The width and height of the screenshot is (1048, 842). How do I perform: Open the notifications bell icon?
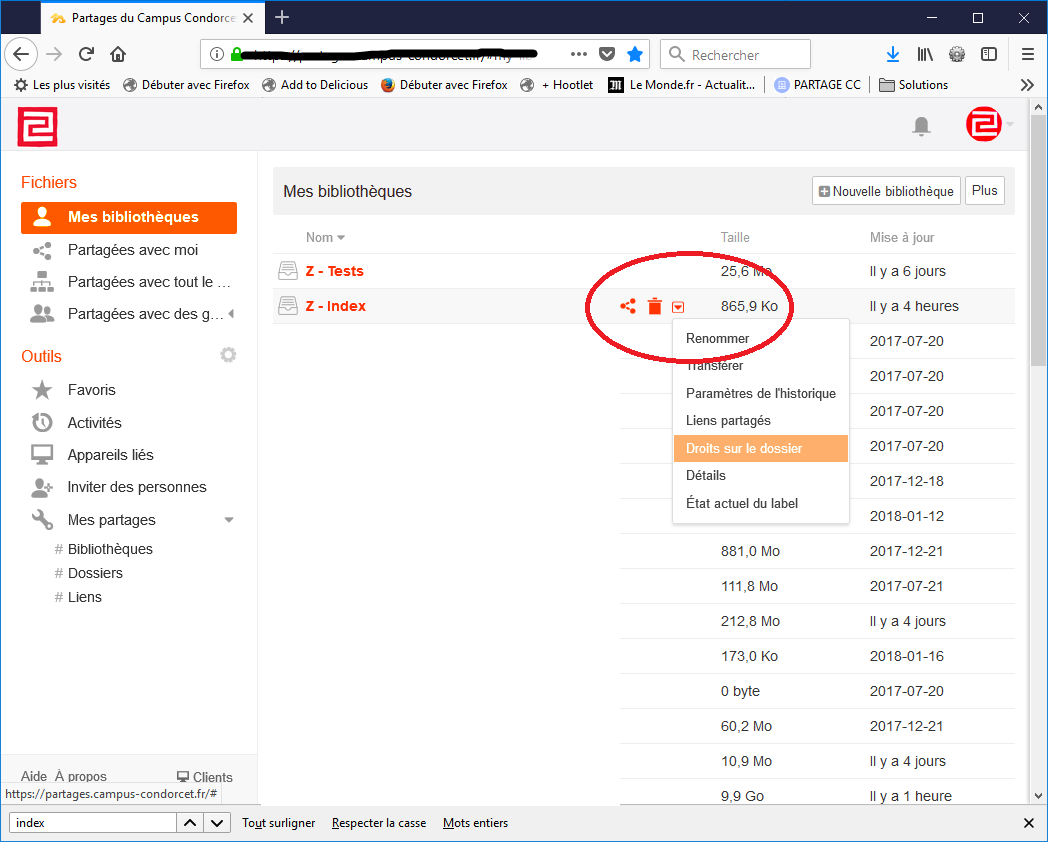[x=921, y=126]
